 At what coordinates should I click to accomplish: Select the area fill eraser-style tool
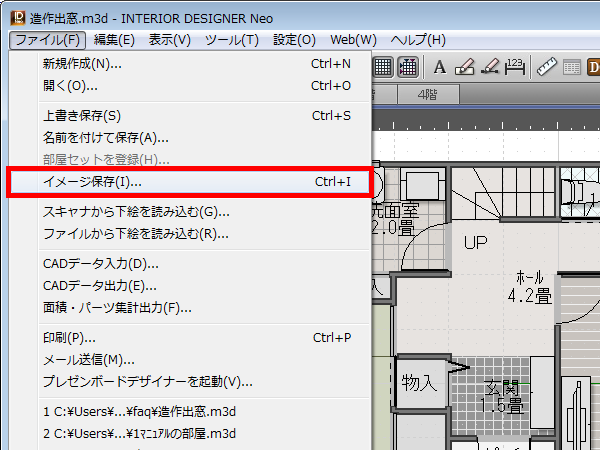465,67
